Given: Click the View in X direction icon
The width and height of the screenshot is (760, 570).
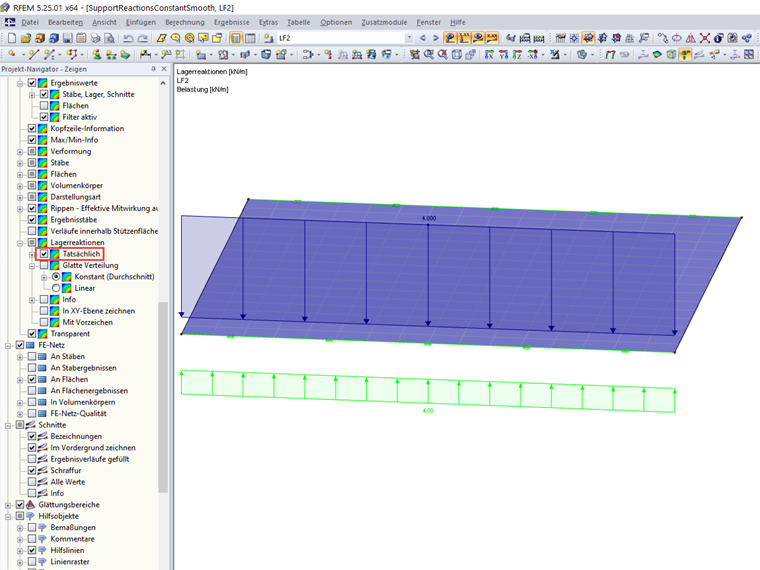Looking at the screenshot, I should point(490,54).
